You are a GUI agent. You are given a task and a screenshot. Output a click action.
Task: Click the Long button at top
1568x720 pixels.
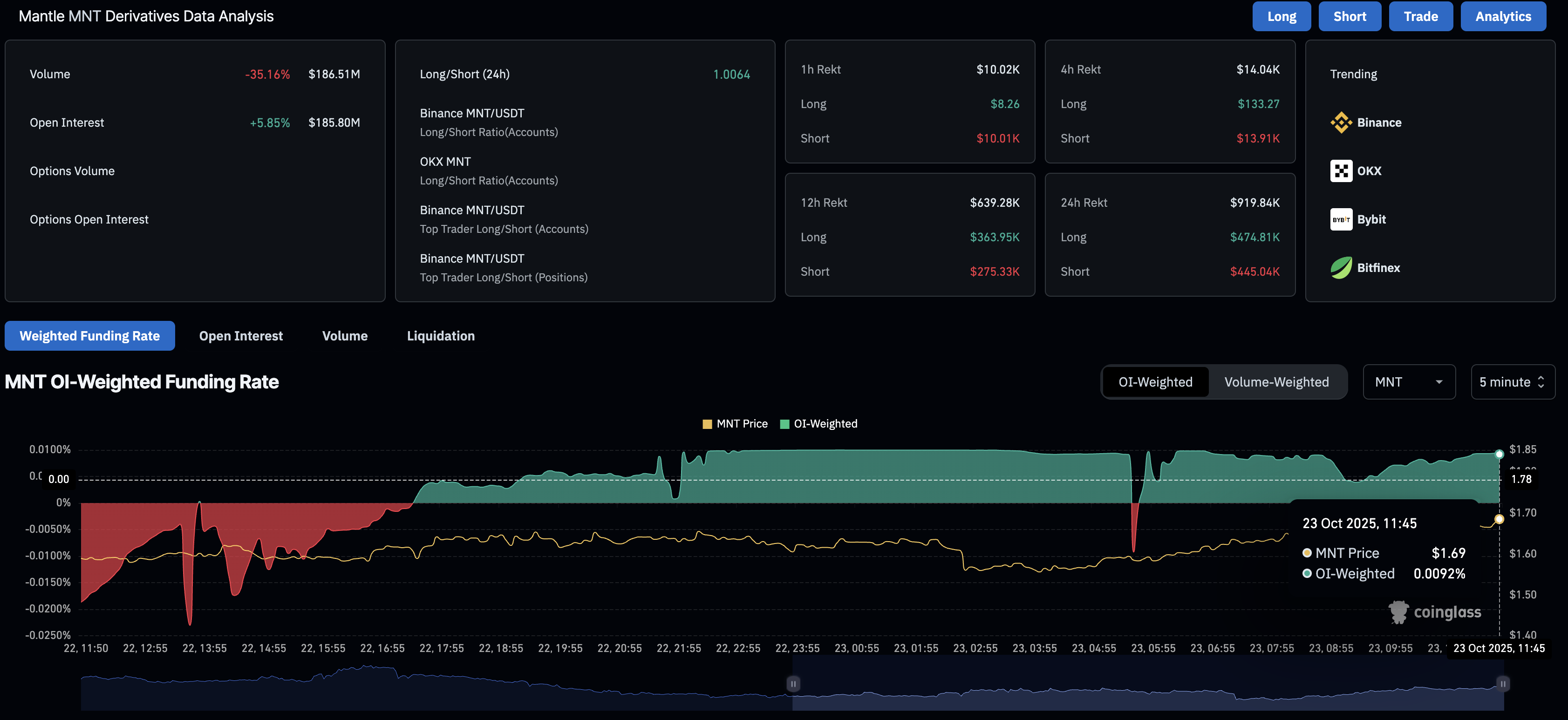[1282, 16]
